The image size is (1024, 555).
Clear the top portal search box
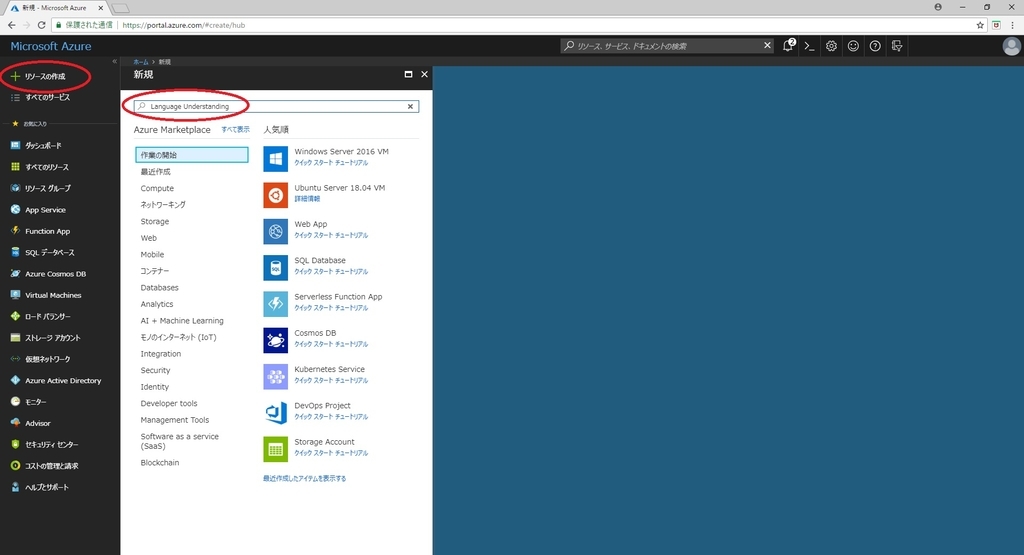(767, 46)
